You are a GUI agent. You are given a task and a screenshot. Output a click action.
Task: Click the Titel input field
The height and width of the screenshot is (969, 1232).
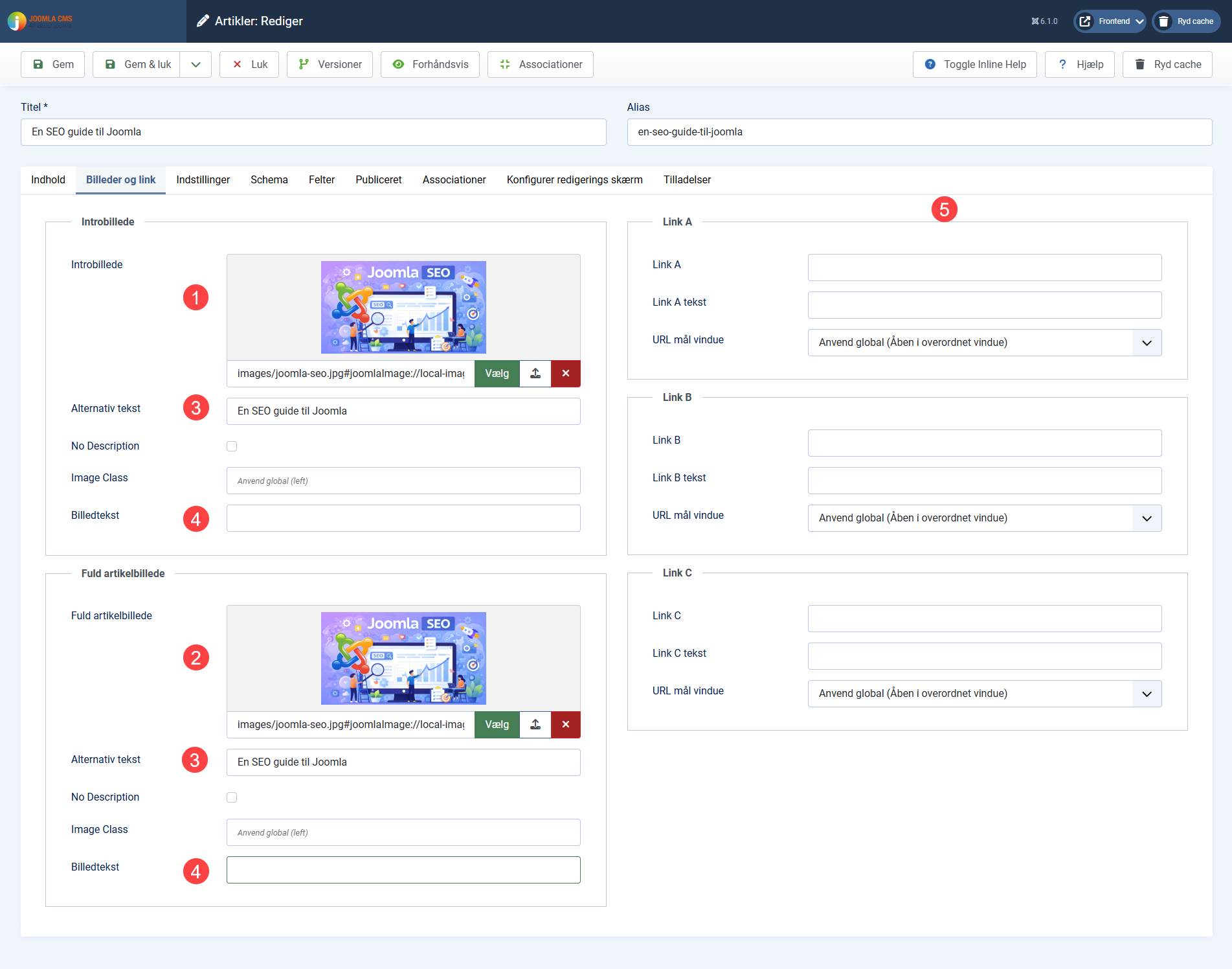(x=313, y=132)
